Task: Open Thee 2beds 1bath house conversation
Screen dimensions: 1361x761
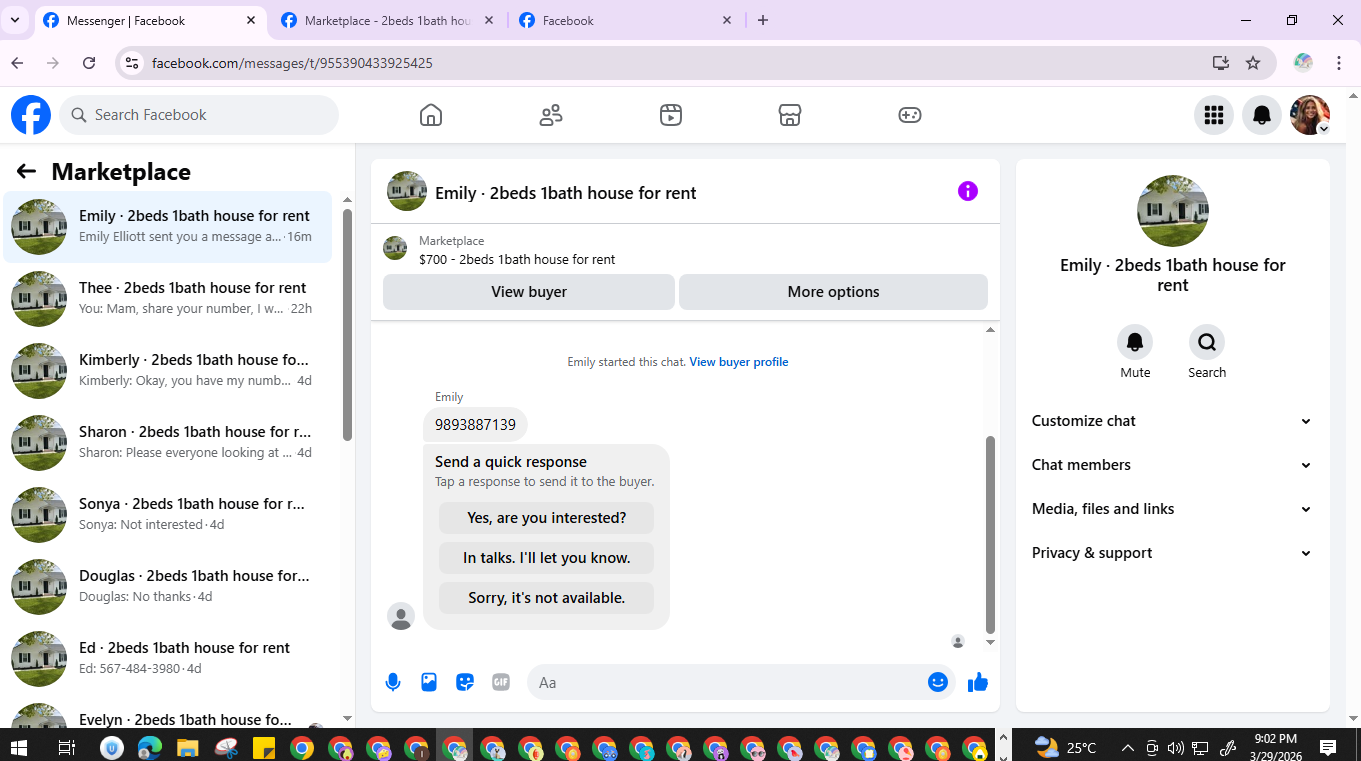Action: [x=168, y=299]
